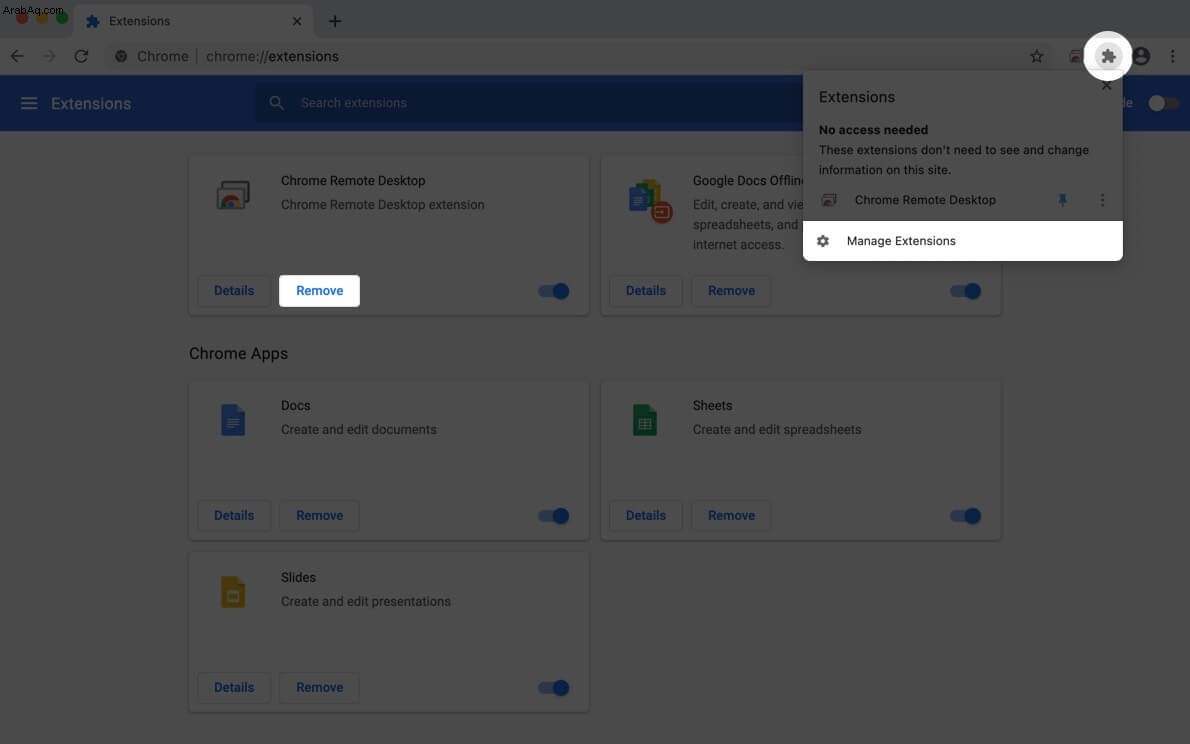Disable the Chrome Remote Desktop extension toggle
This screenshot has height=744, width=1190.
click(554, 291)
